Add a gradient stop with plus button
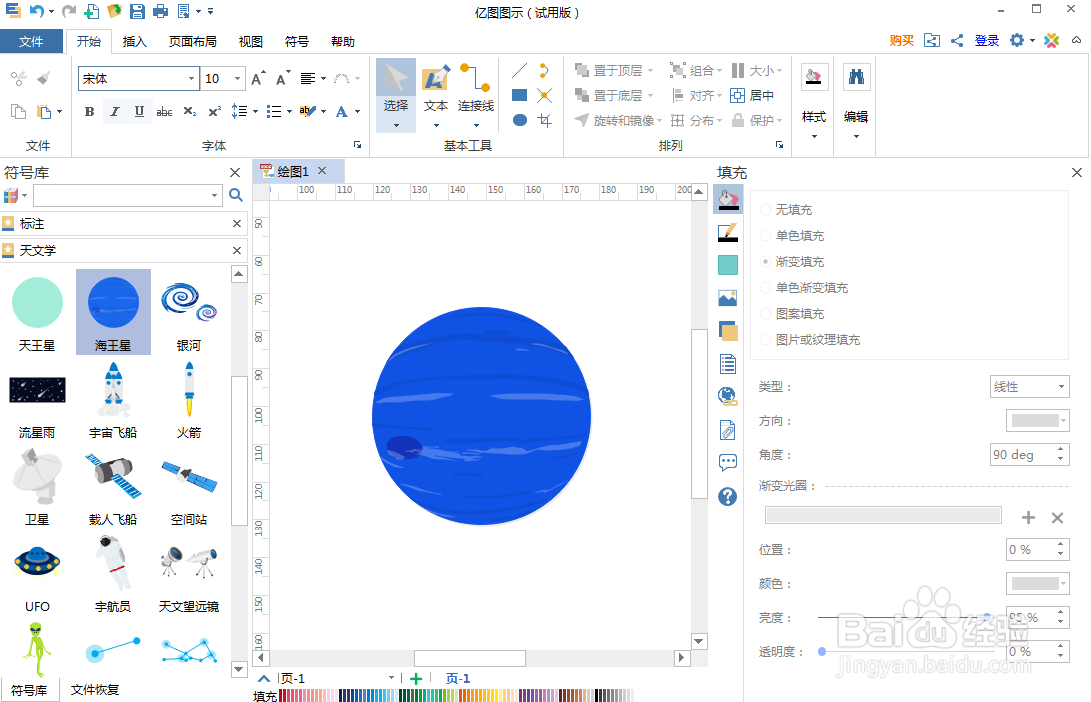This screenshot has height=702, width=1091. pos(1028,517)
